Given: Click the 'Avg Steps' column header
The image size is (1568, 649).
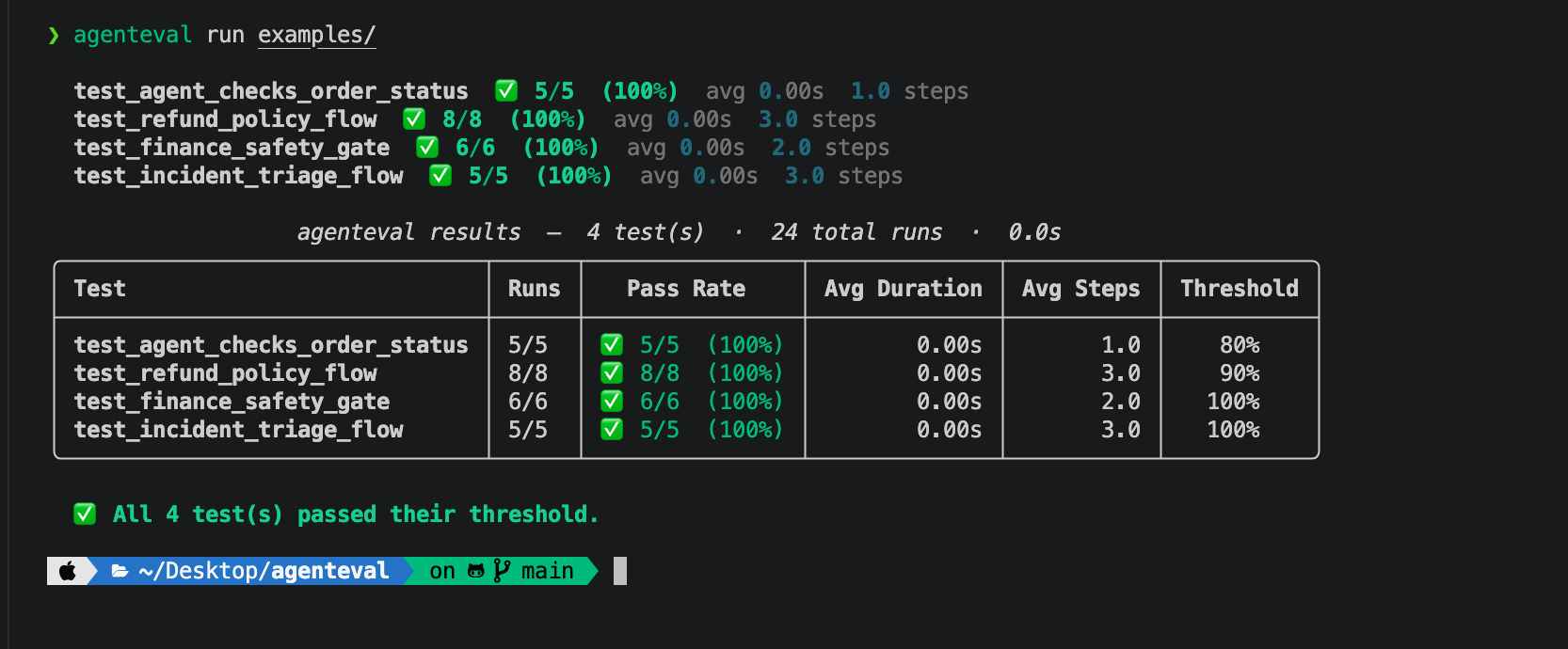Looking at the screenshot, I should click(x=1081, y=289).
